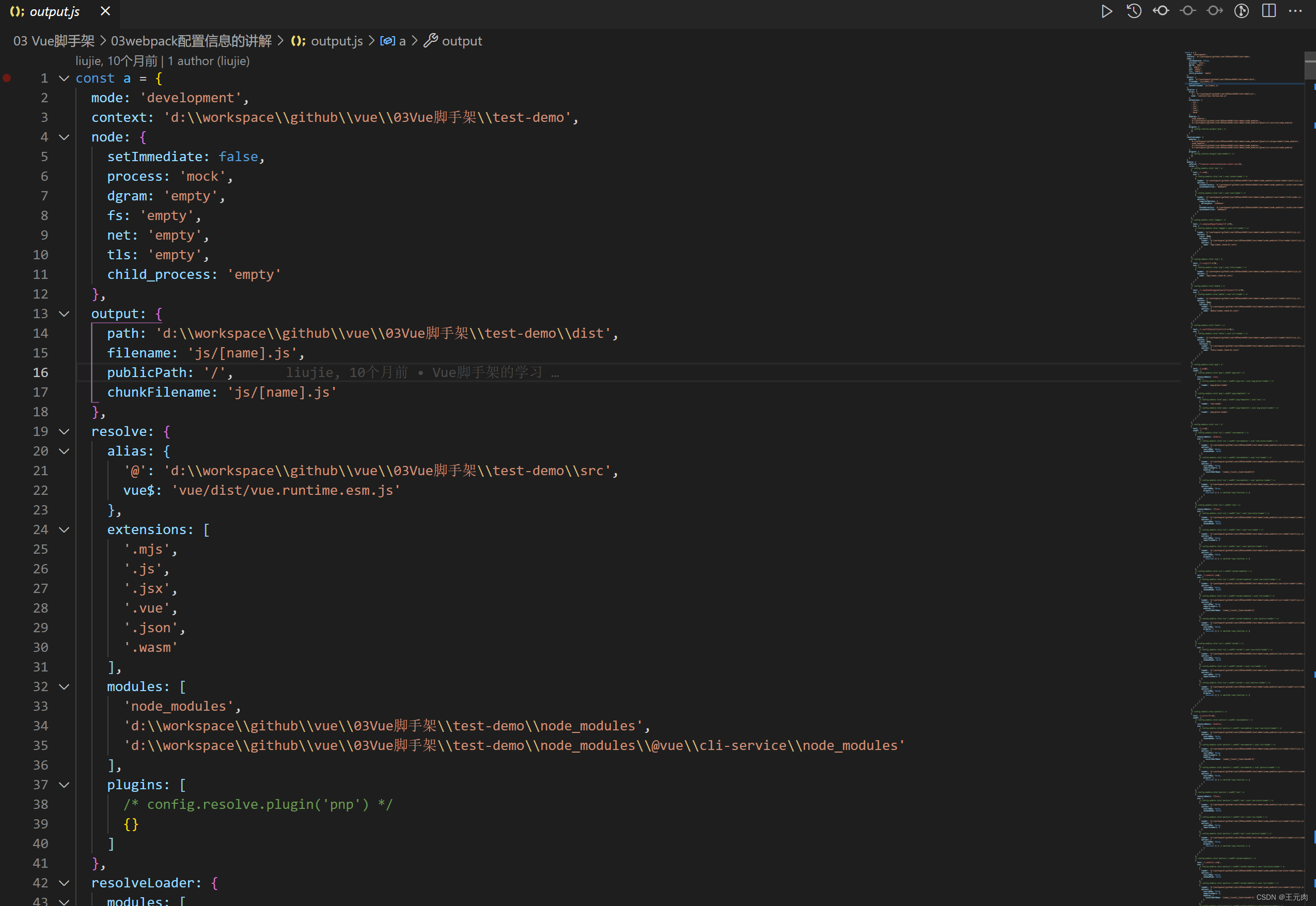The width and height of the screenshot is (1316, 906).
Task: Close the output.js tab
Action: tap(105, 11)
